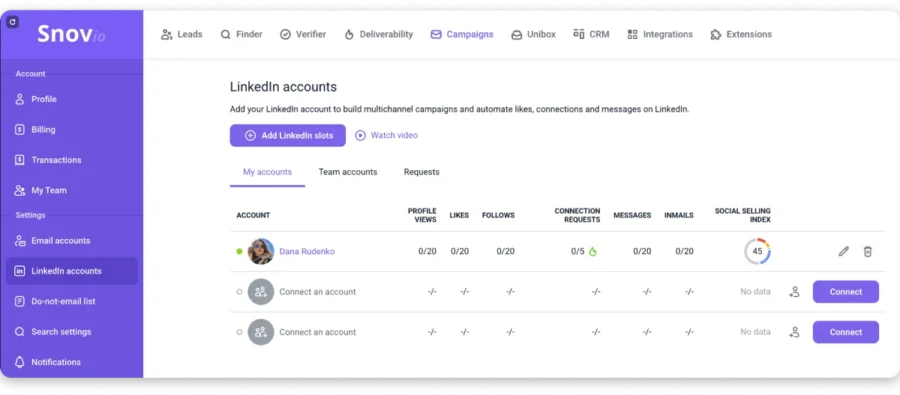Open the Leads menu
This screenshot has width=900, height=395.
coord(181,34)
